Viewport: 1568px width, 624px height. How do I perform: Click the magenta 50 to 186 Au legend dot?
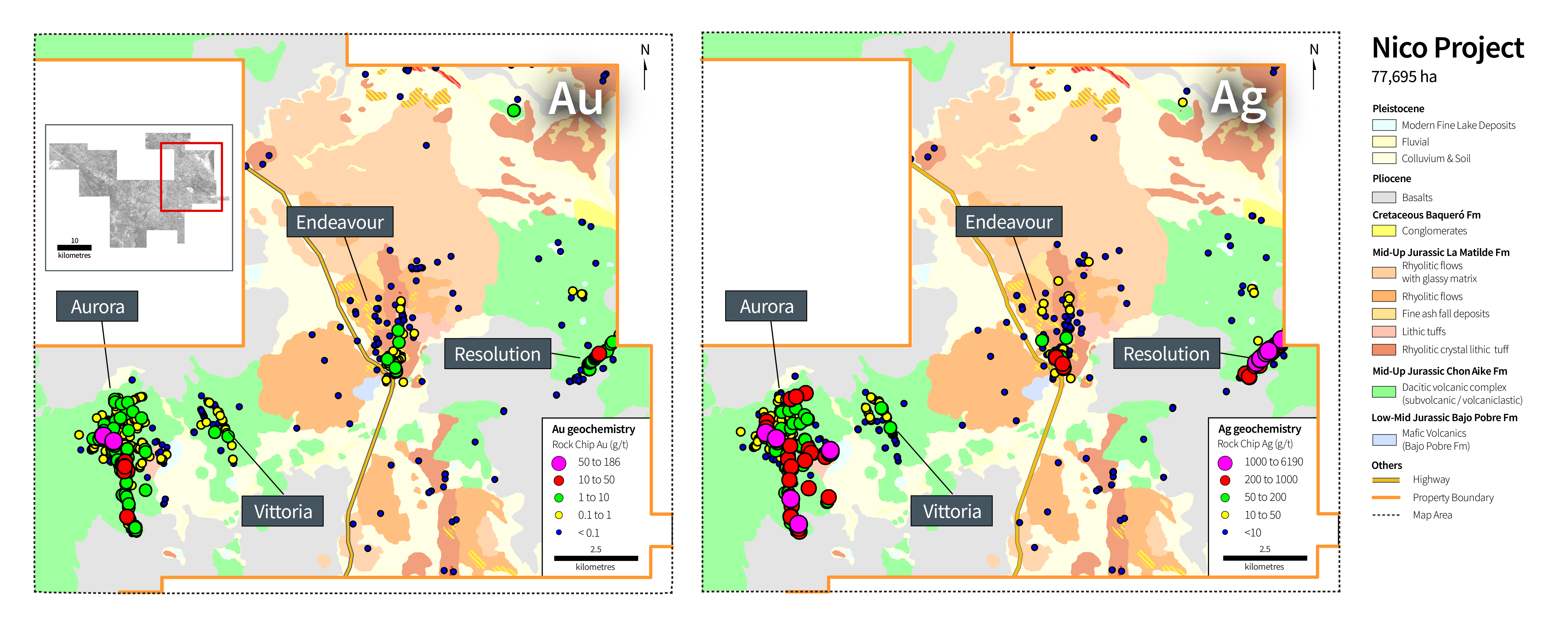pyautogui.click(x=559, y=463)
